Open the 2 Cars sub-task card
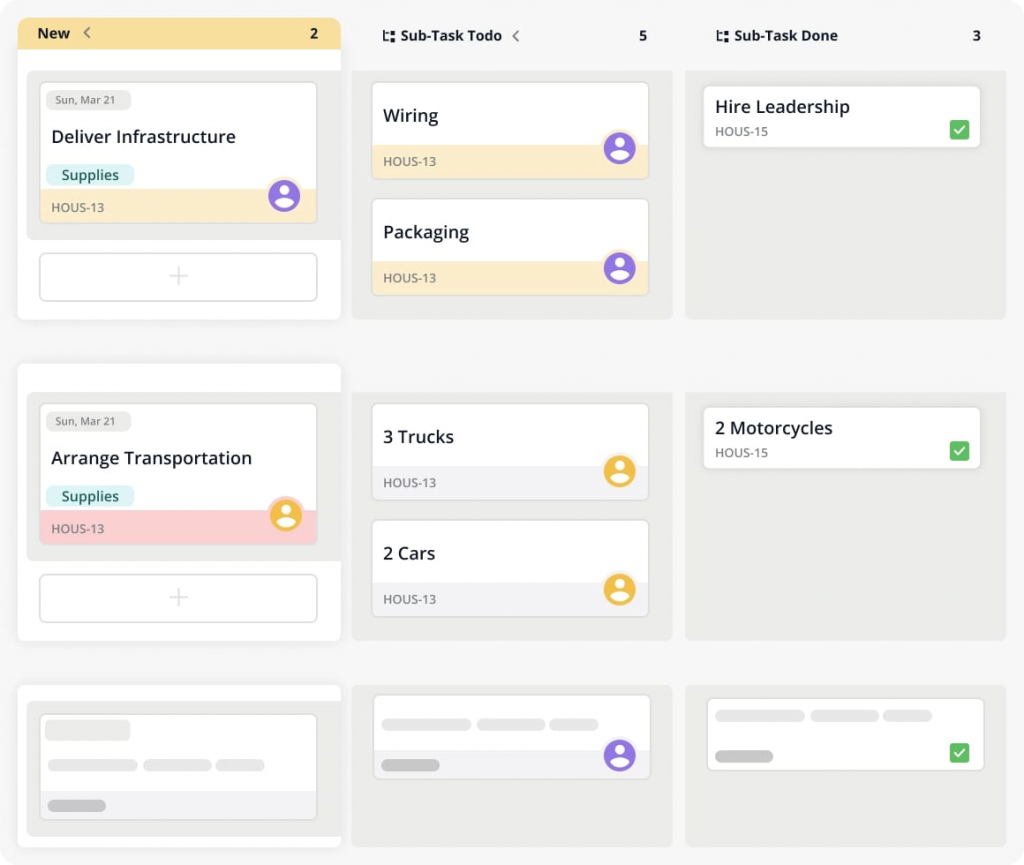 [510, 569]
